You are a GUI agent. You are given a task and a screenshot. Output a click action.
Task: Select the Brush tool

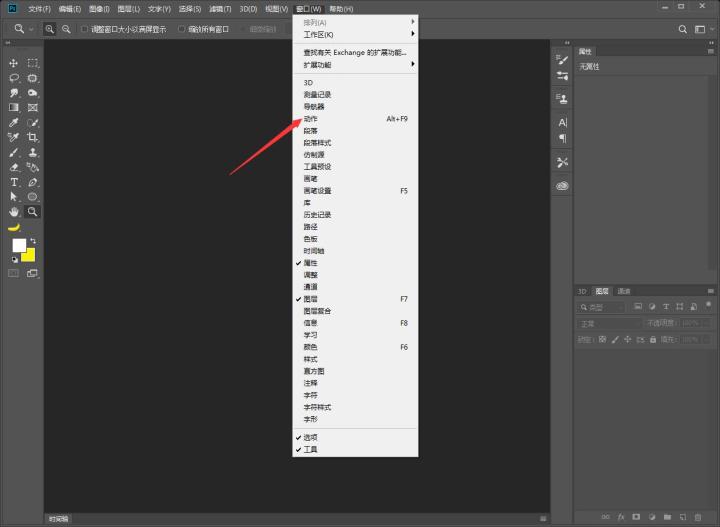tap(13, 152)
